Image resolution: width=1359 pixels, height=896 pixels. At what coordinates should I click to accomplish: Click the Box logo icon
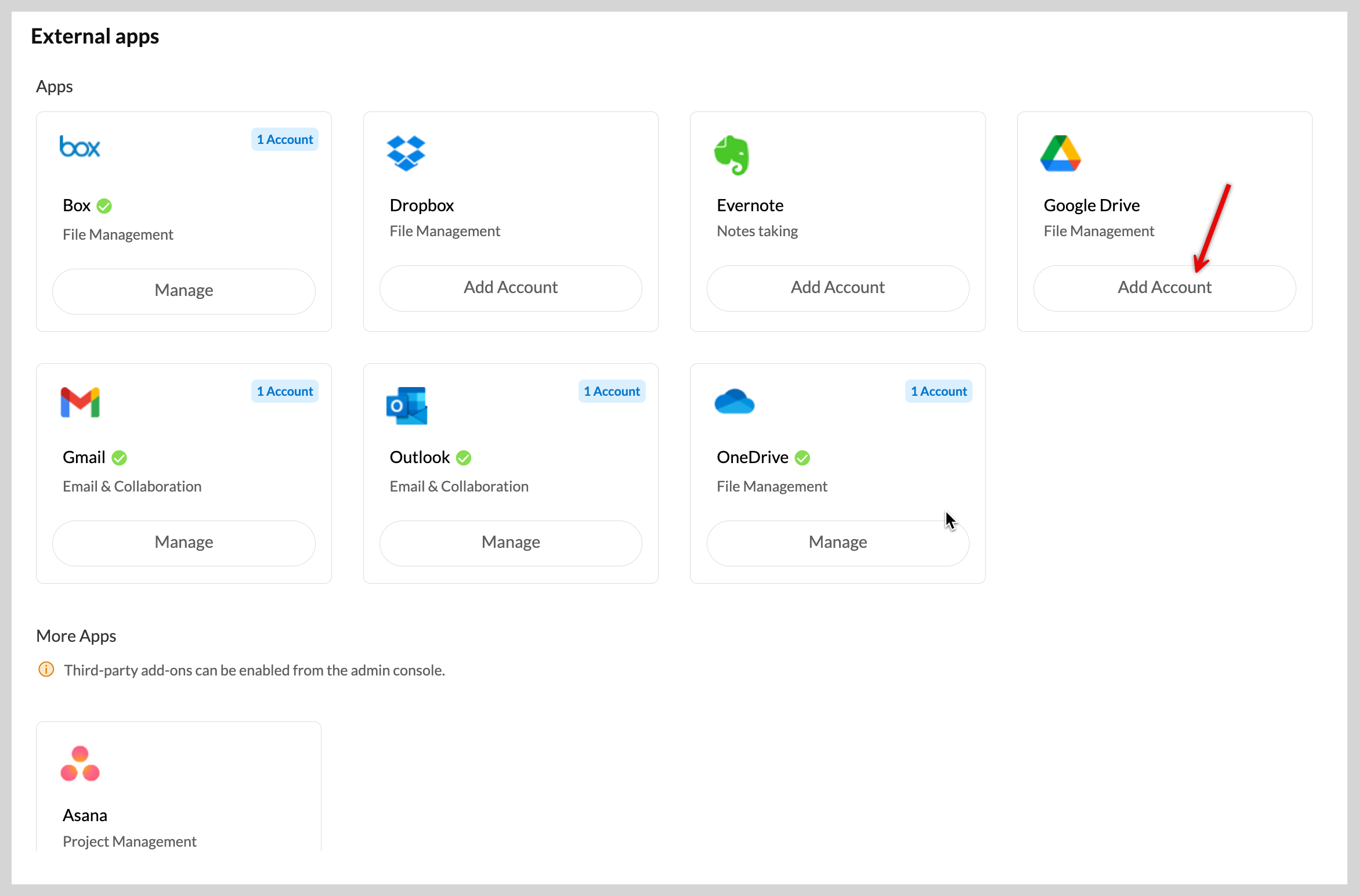click(80, 147)
